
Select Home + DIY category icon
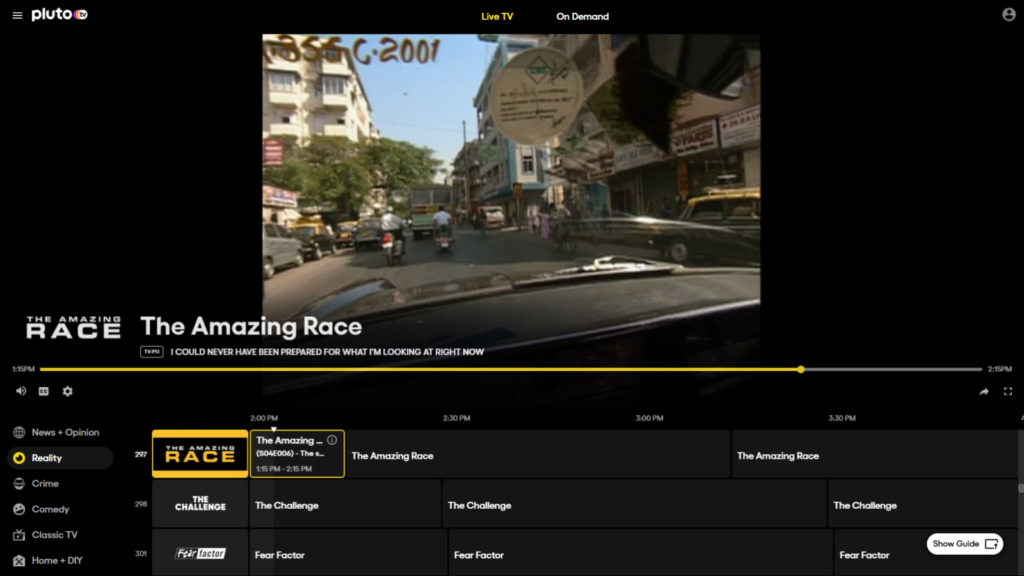19,560
